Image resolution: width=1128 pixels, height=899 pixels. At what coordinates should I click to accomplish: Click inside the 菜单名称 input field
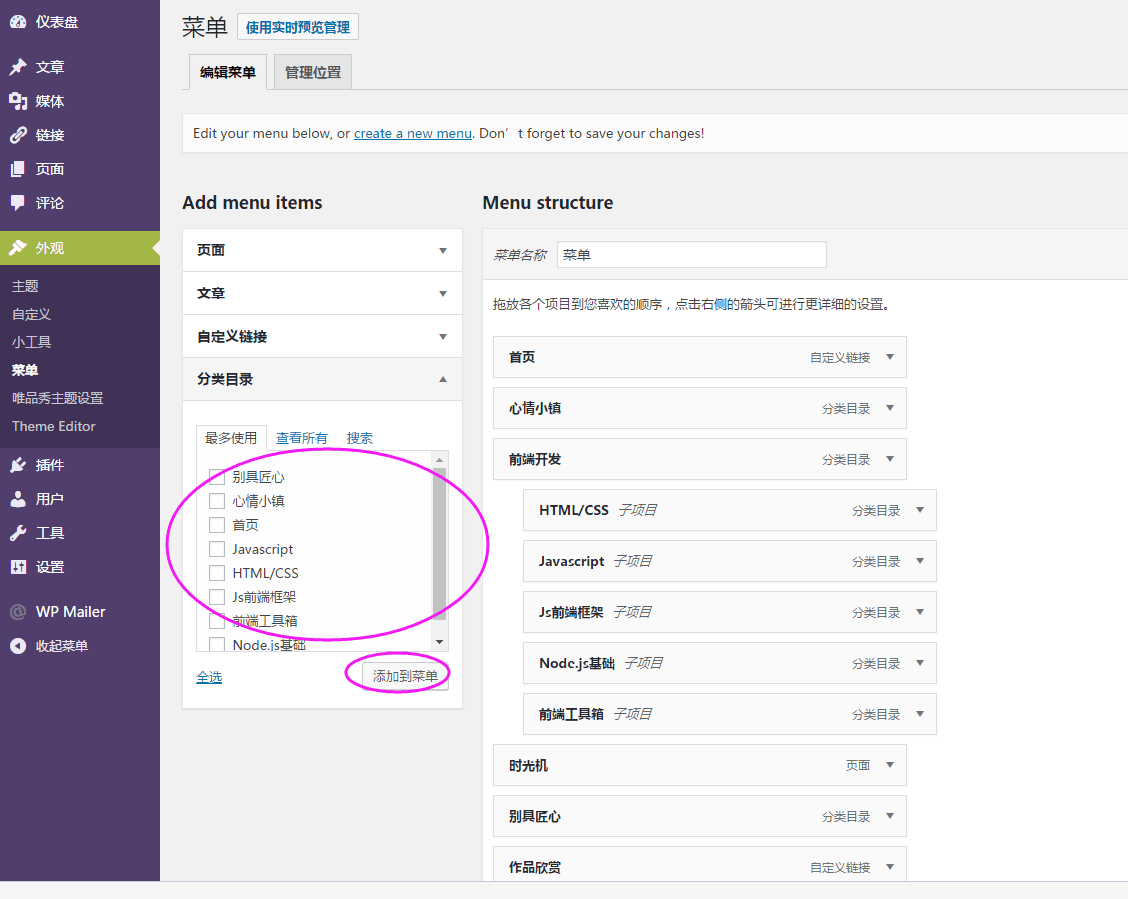tap(691, 254)
